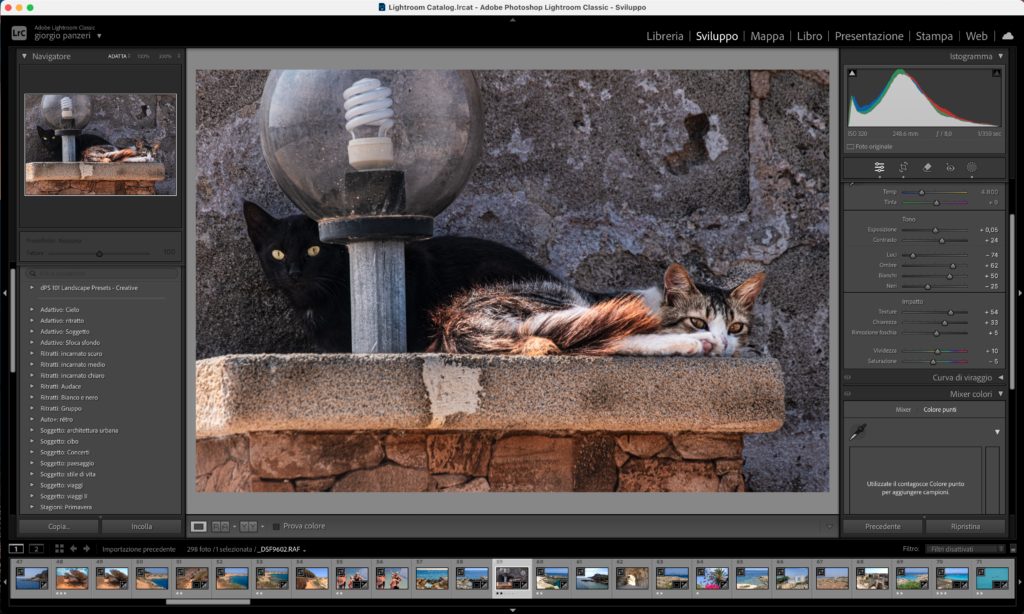The image size is (1024, 614).
Task: Enable the Prova colore checkbox
Action: (275, 525)
